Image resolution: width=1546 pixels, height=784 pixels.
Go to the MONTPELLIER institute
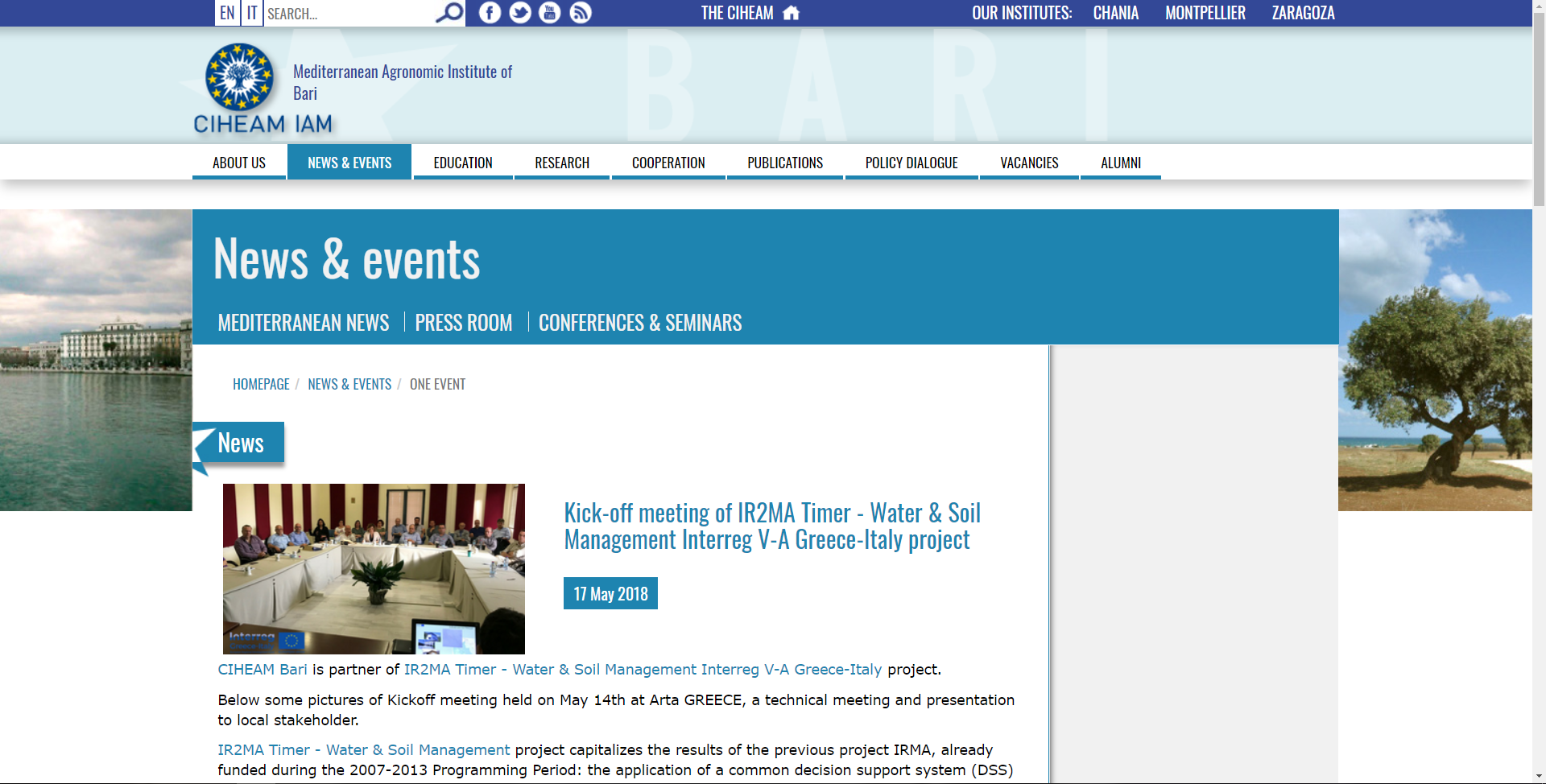1205,13
